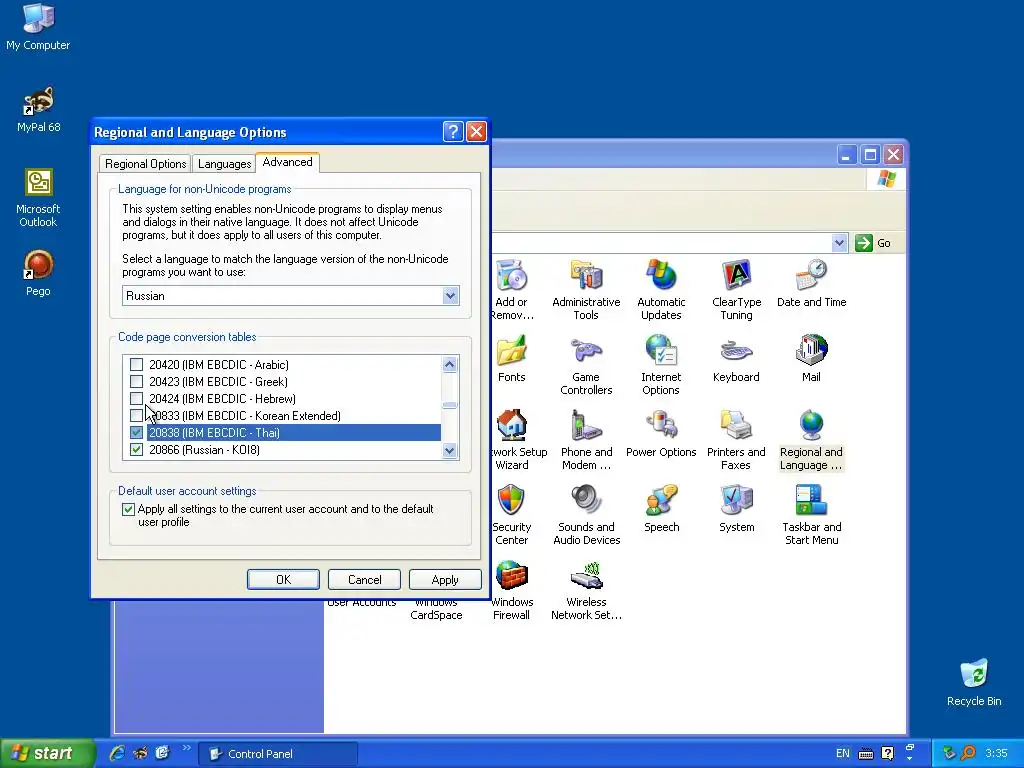Open Windows Firewall applet
1024x768 pixels.
[x=511, y=590]
